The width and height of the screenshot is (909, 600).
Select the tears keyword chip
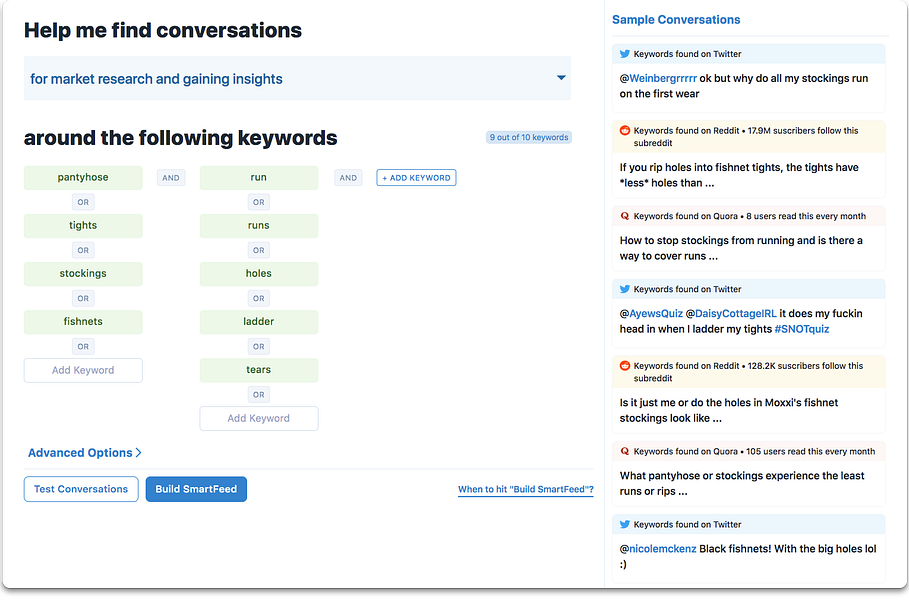259,370
